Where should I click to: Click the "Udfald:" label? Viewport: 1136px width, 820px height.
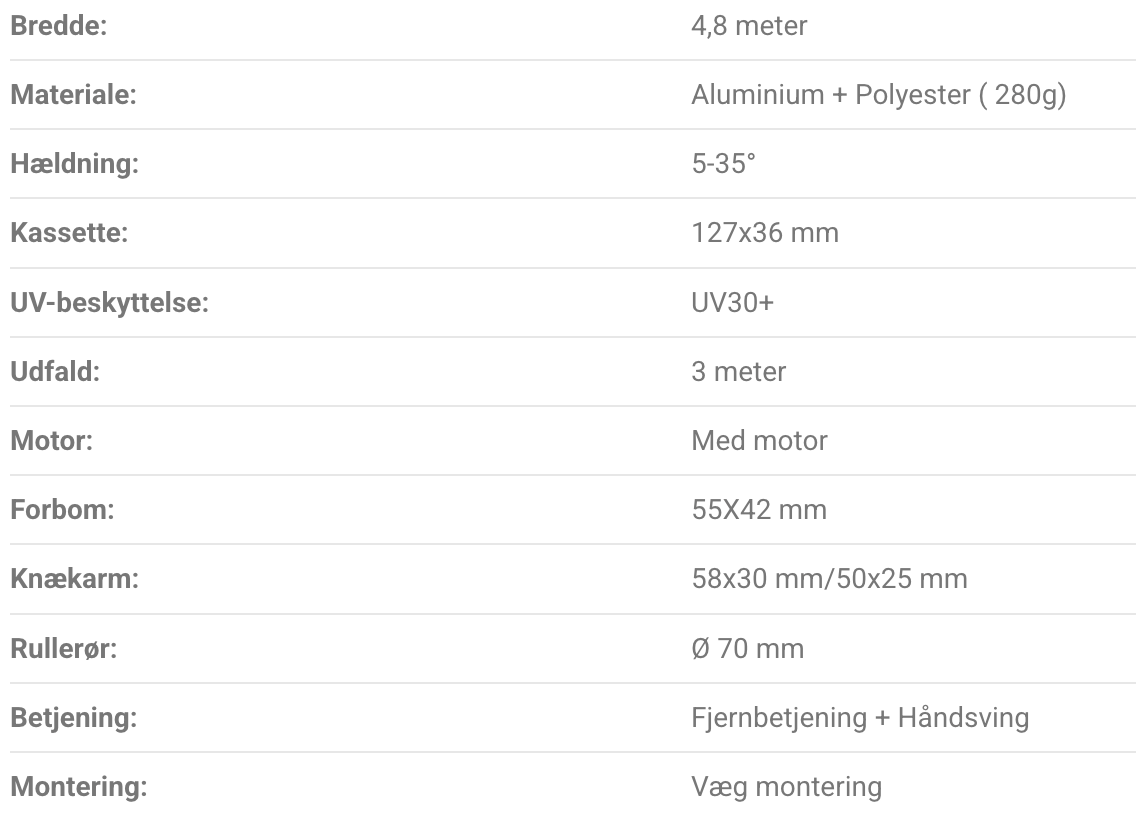pyautogui.click(x=56, y=372)
